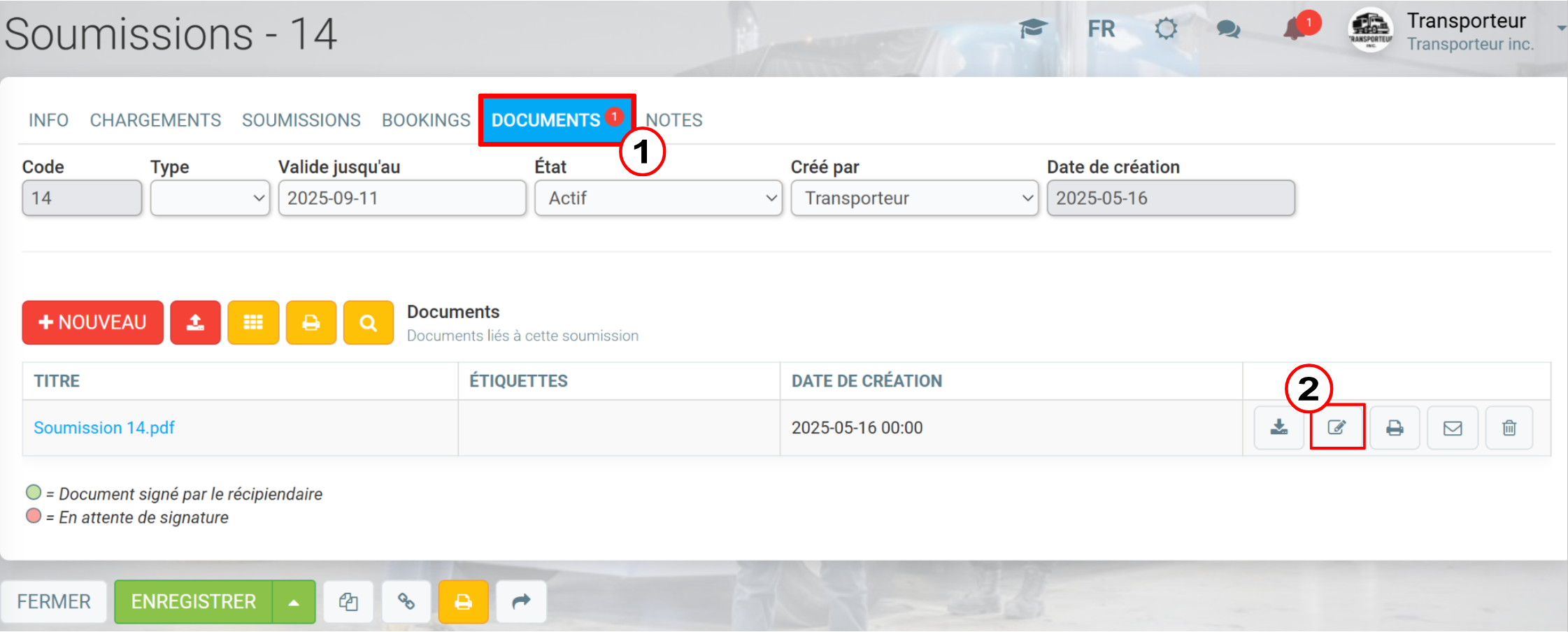The image size is (1568, 632).
Task: Click the graduation cap training icon
Action: 1033,29
